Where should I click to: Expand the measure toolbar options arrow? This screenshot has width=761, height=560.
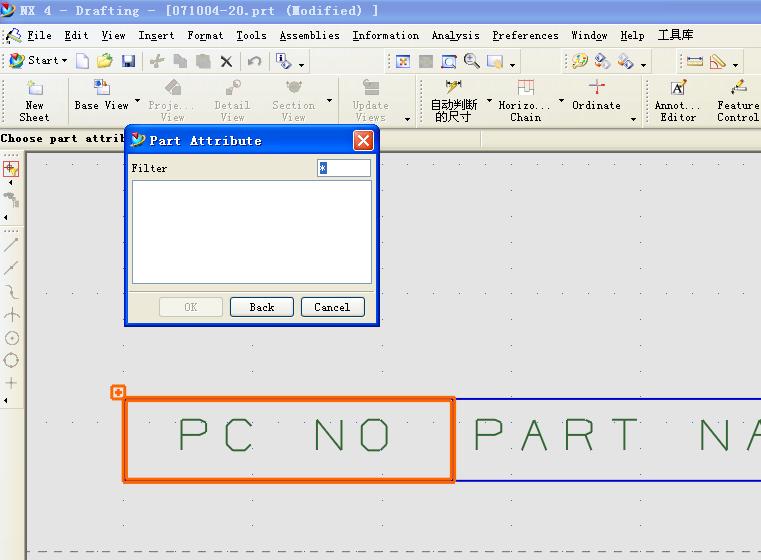735,65
